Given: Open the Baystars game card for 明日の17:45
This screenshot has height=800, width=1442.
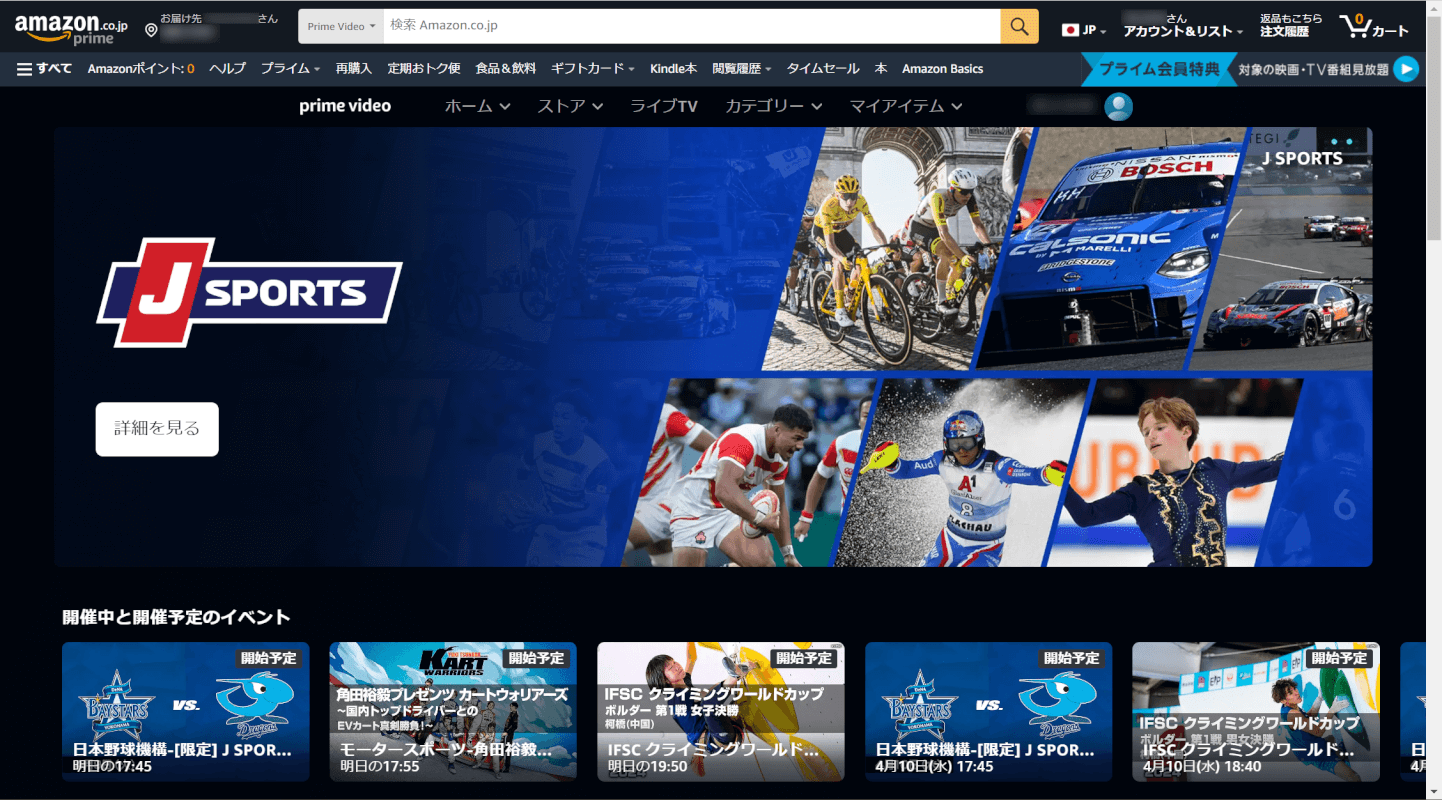Looking at the screenshot, I should (186, 711).
